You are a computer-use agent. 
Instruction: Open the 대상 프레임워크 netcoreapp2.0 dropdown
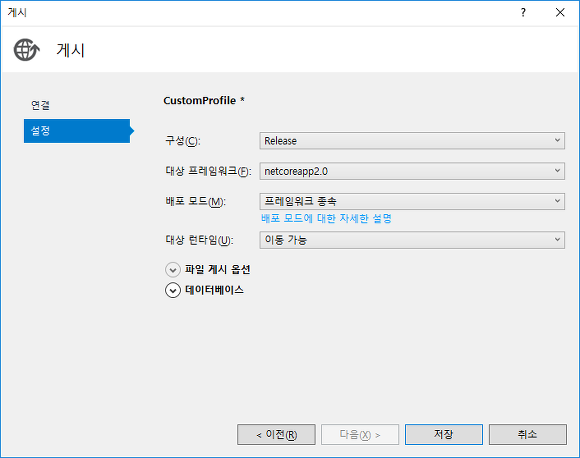(412, 171)
